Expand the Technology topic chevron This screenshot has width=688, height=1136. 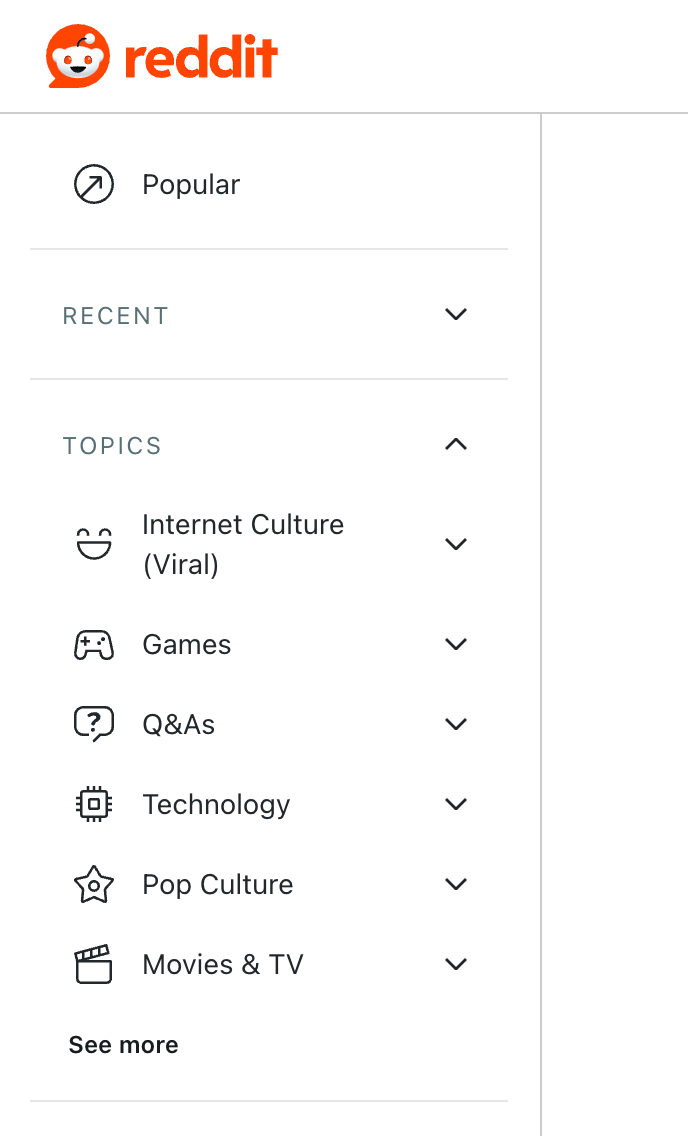pyautogui.click(x=456, y=805)
